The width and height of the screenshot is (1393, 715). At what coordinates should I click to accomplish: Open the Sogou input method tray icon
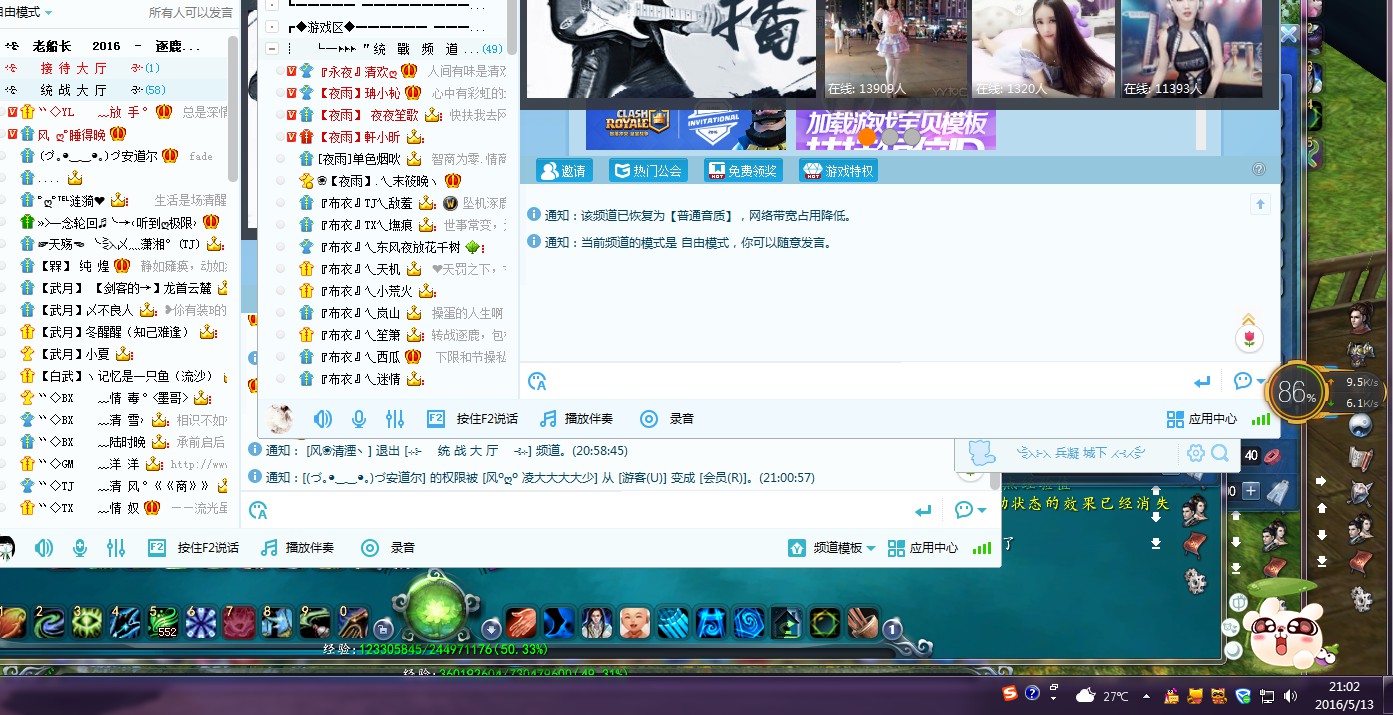coord(1011,694)
